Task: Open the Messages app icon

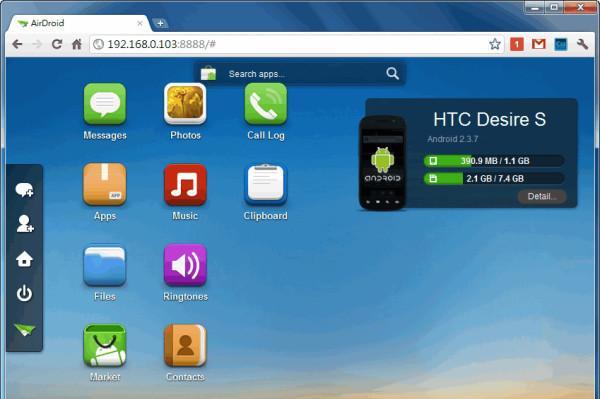Action: click(105, 104)
